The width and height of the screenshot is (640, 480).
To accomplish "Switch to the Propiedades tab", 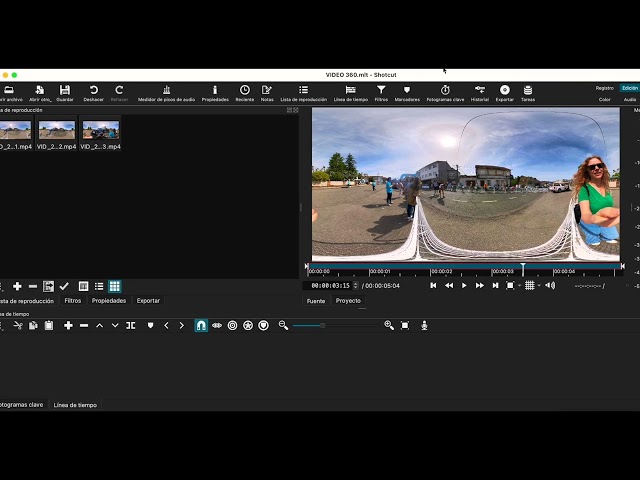I will [109, 301].
